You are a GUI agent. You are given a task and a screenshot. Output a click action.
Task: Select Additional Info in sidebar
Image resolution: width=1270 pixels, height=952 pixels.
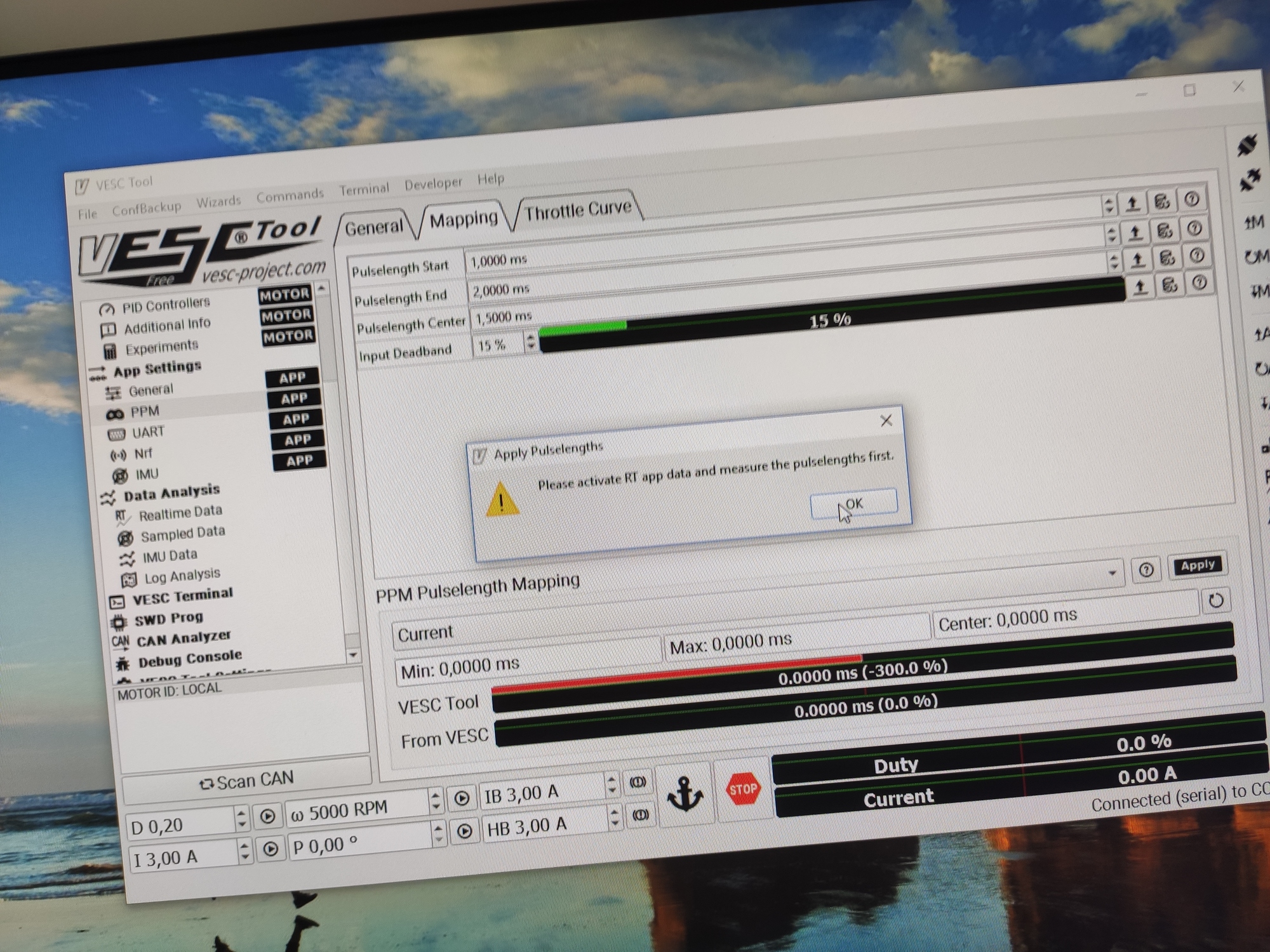point(167,326)
